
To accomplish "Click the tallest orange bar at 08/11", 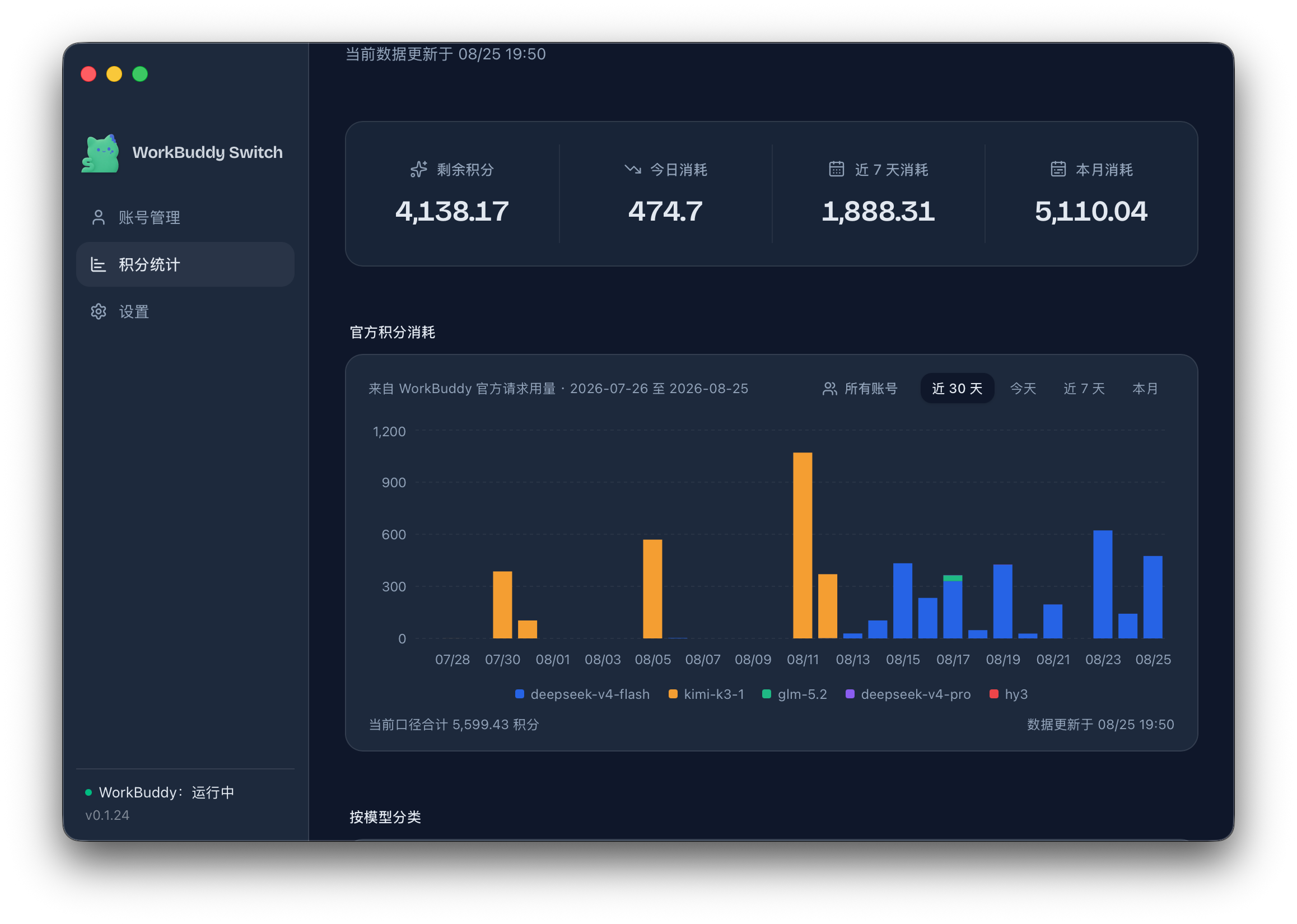I will pyautogui.click(x=803, y=546).
